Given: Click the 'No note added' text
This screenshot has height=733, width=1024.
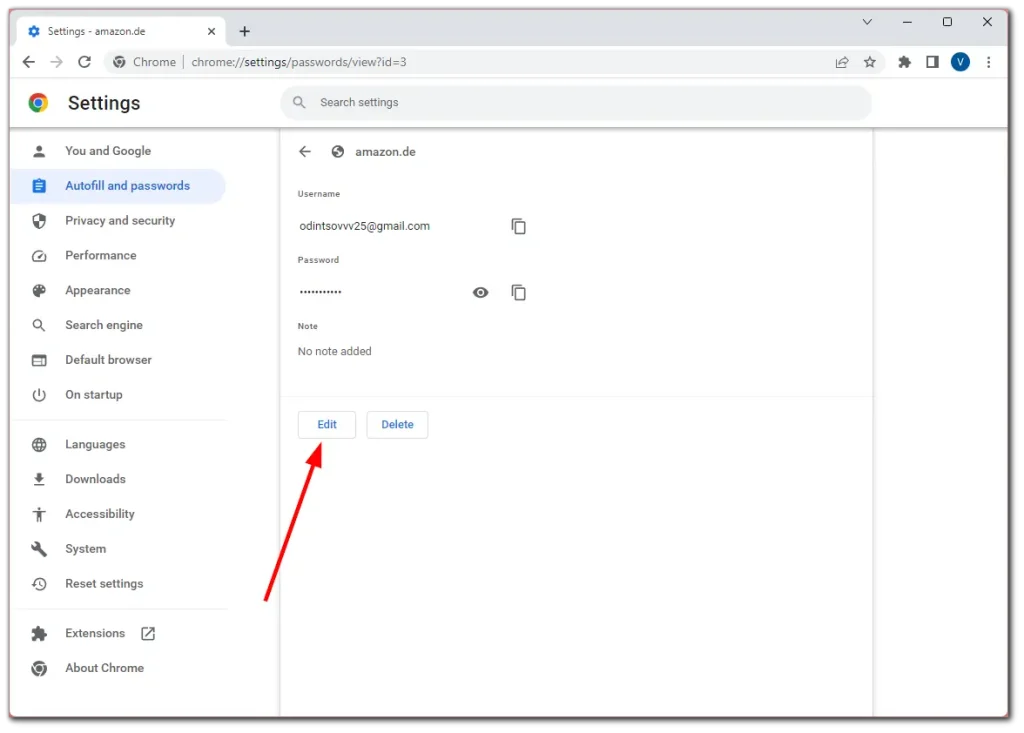Looking at the screenshot, I should coord(334,351).
